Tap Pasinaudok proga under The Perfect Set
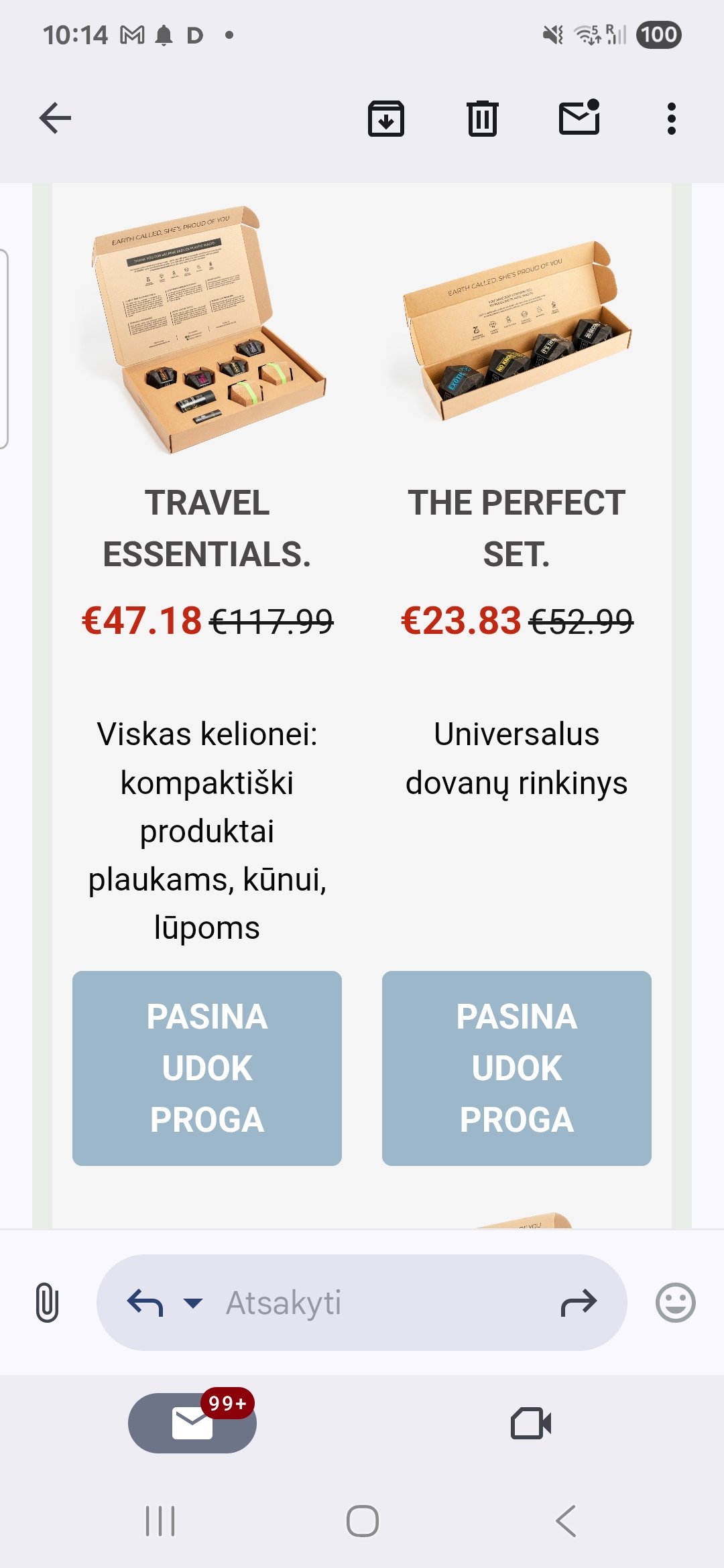Image resolution: width=724 pixels, height=1568 pixels. pos(517,1068)
